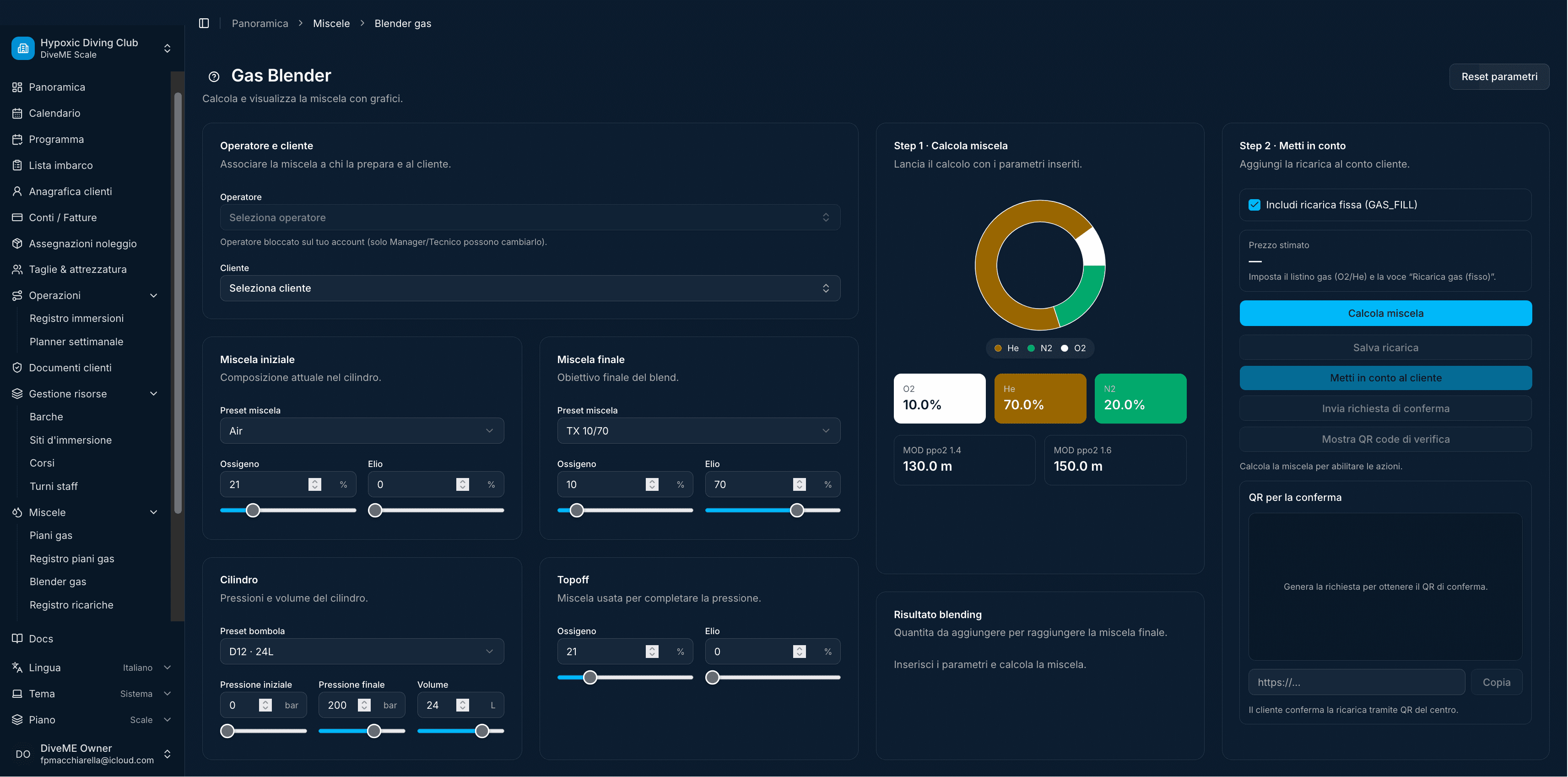The height and width of the screenshot is (777, 1568).
Task: Collapse the Operazioni section chevron
Action: [154, 295]
